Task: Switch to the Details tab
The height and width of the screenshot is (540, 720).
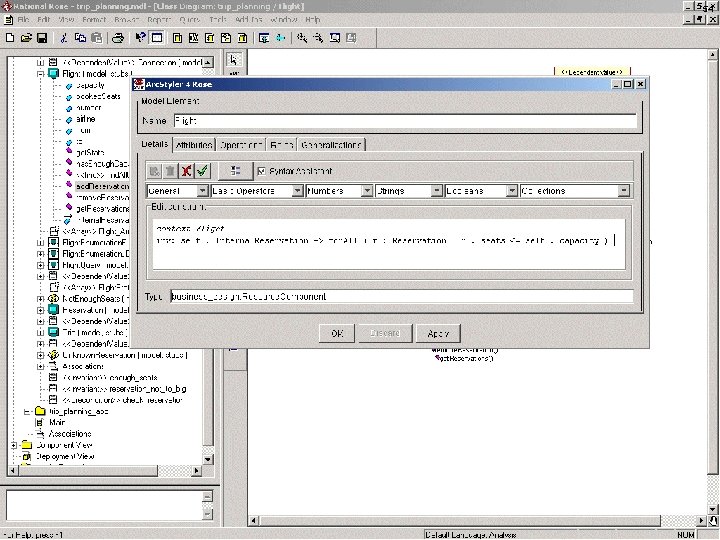Action: pyautogui.click(x=154, y=144)
